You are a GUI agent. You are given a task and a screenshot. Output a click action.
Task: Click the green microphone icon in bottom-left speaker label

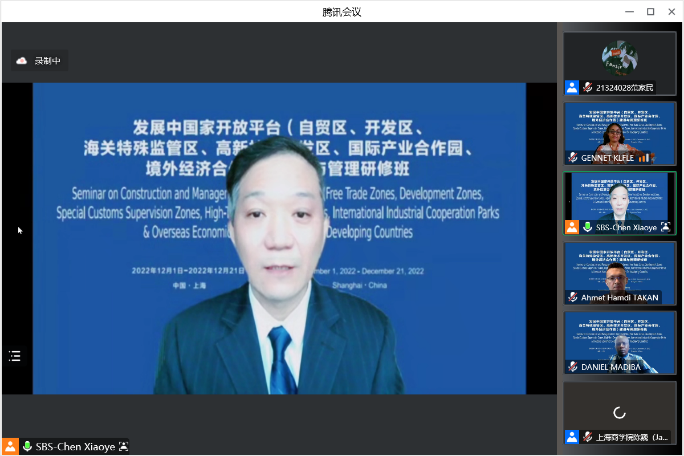(x=27, y=446)
